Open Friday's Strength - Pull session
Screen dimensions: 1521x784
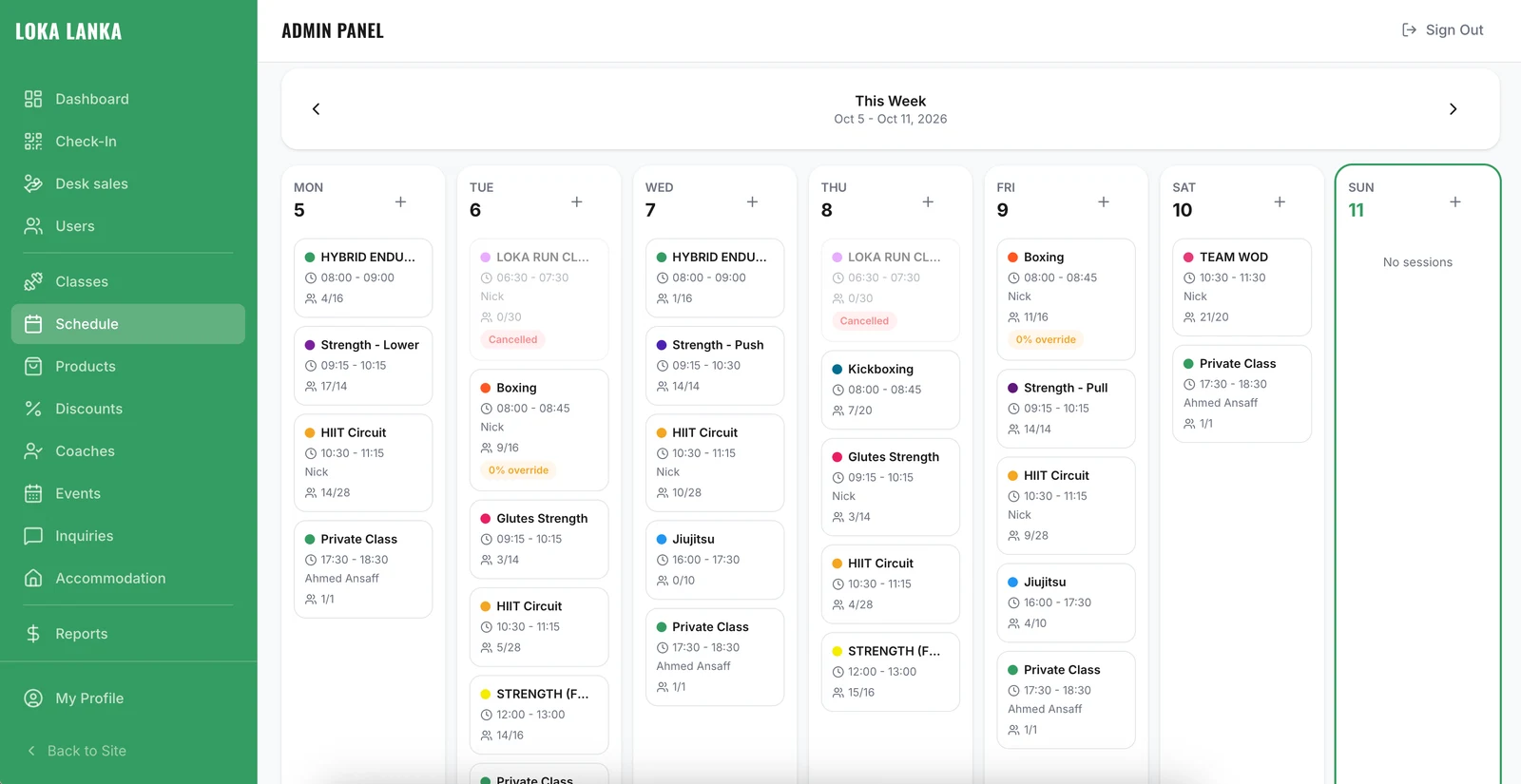tap(1067, 409)
